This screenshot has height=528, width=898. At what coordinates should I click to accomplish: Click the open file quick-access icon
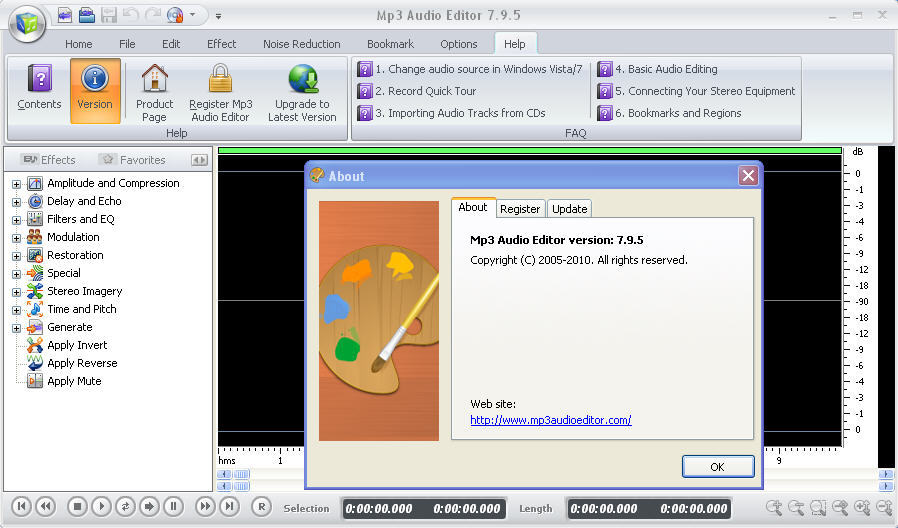coord(86,15)
